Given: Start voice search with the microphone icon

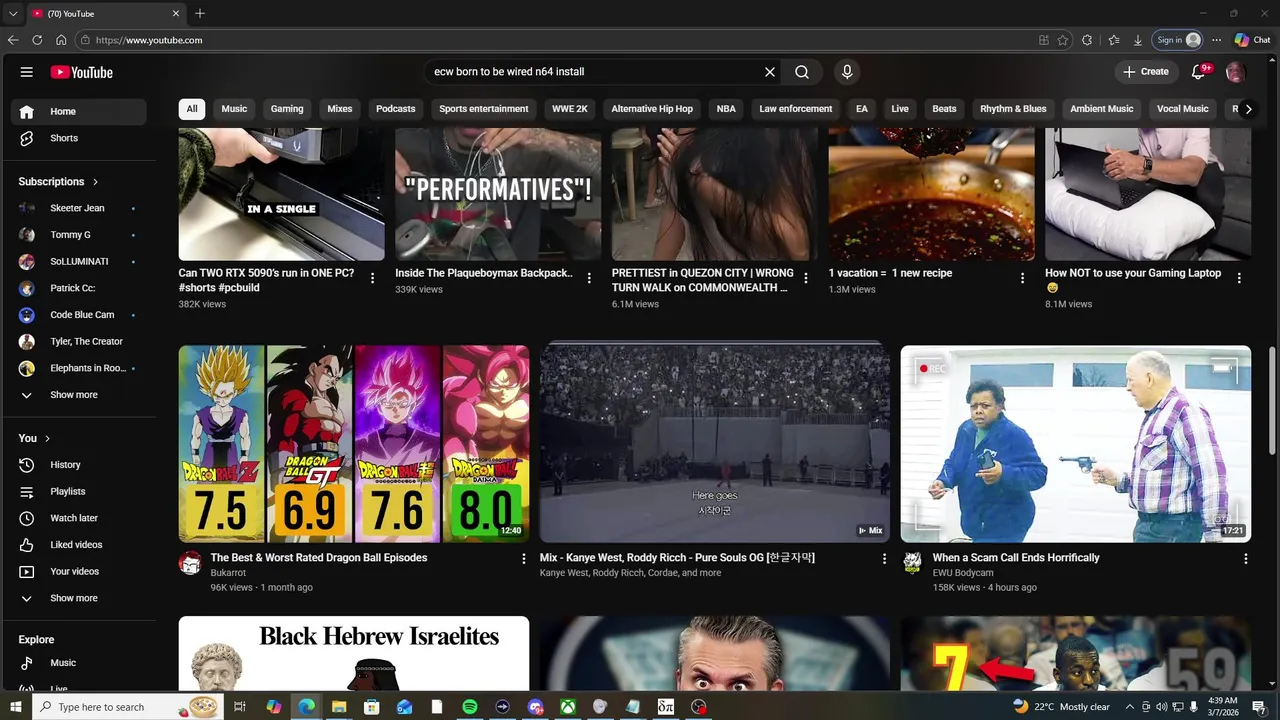Looking at the screenshot, I should tap(847, 72).
